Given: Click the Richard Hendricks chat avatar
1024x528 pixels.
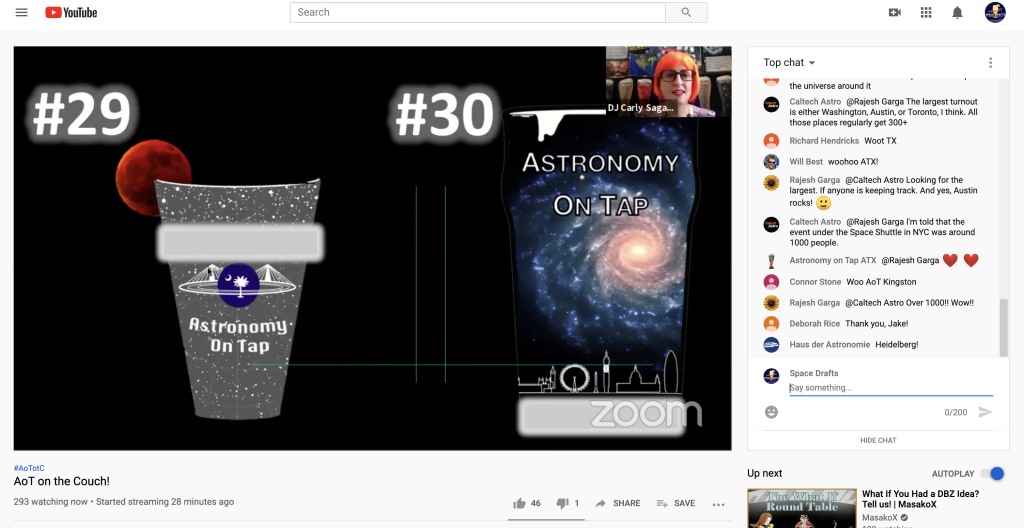Looking at the screenshot, I should pos(771,140).
